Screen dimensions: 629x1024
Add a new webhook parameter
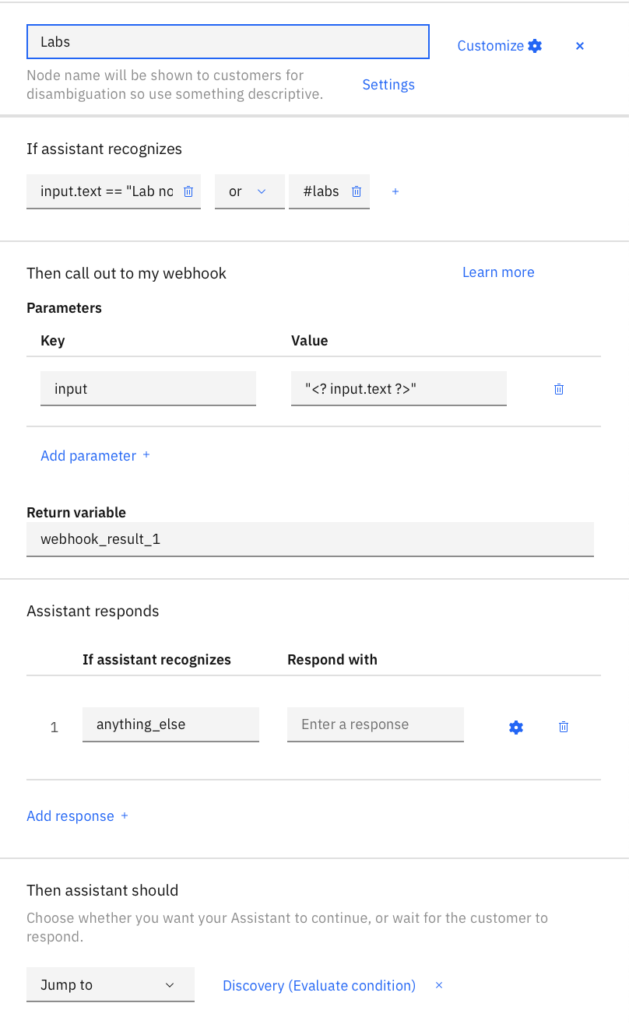point(95,455)
